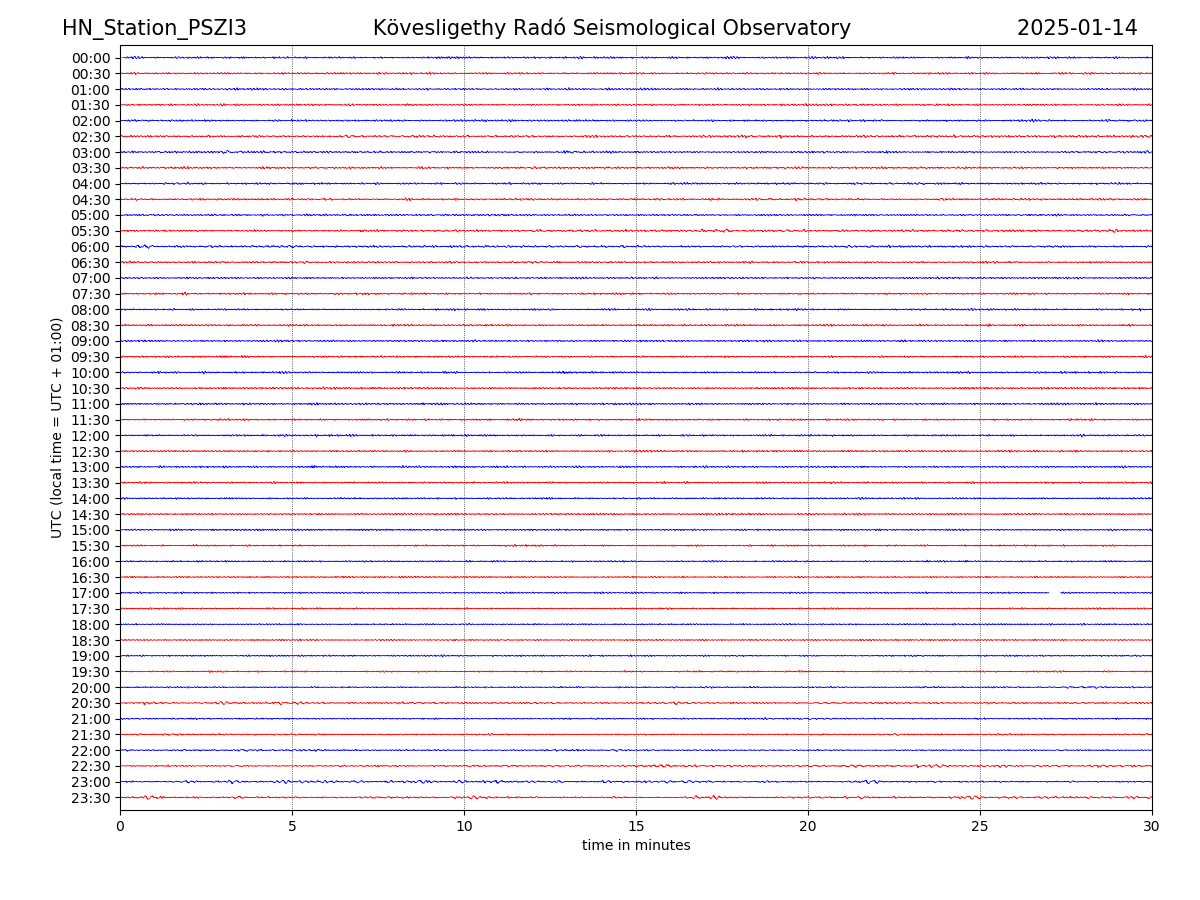The height and width of the screenshot is (900, 1200).
Task: Click the data gap in the 17:00 trace
Action: pyautogui.click(x=1055, y=593)
